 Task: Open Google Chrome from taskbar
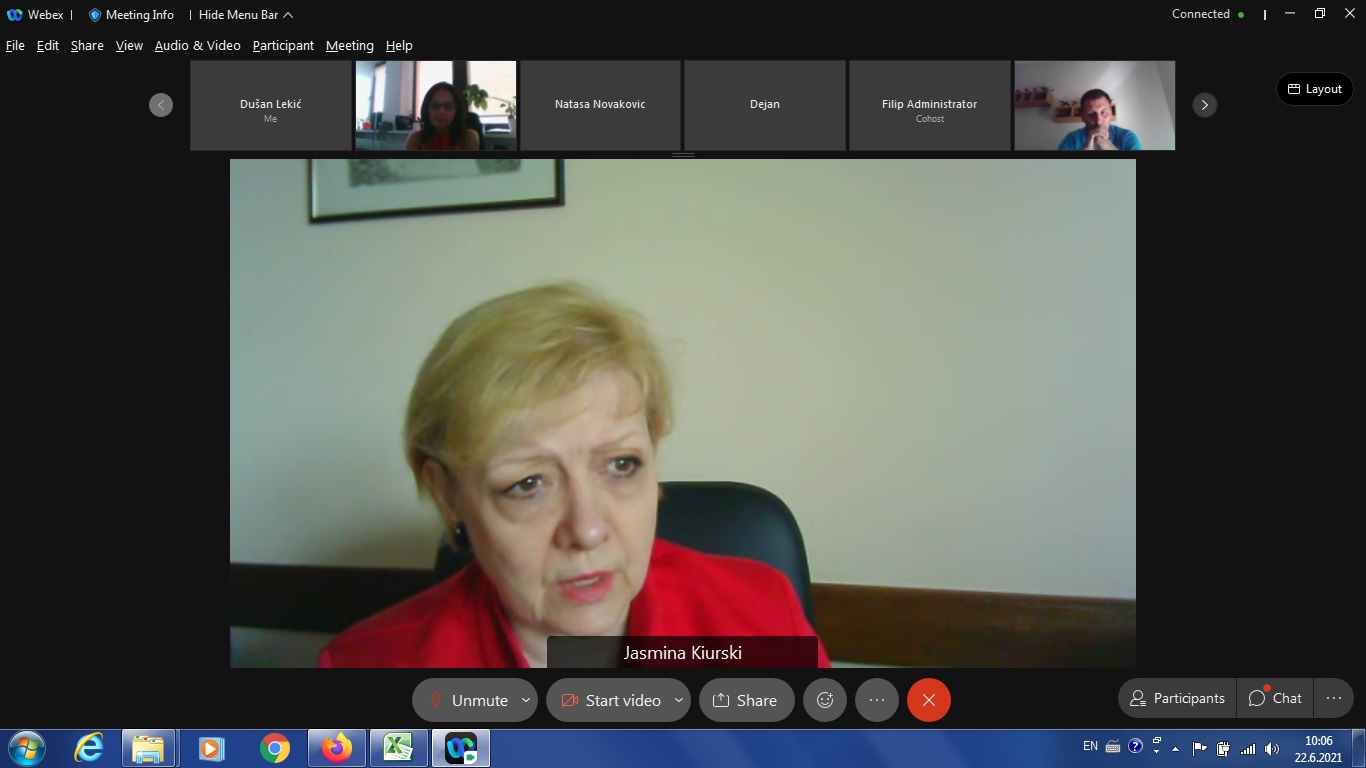[x=274, y=748]
